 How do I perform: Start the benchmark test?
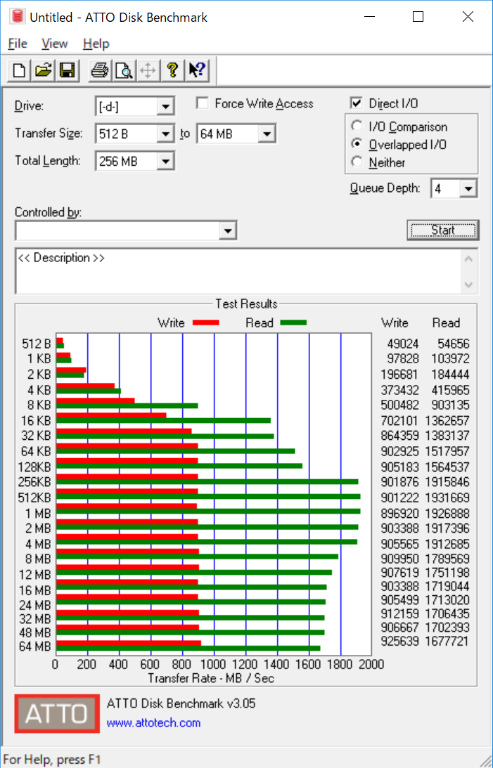point(443,230)
